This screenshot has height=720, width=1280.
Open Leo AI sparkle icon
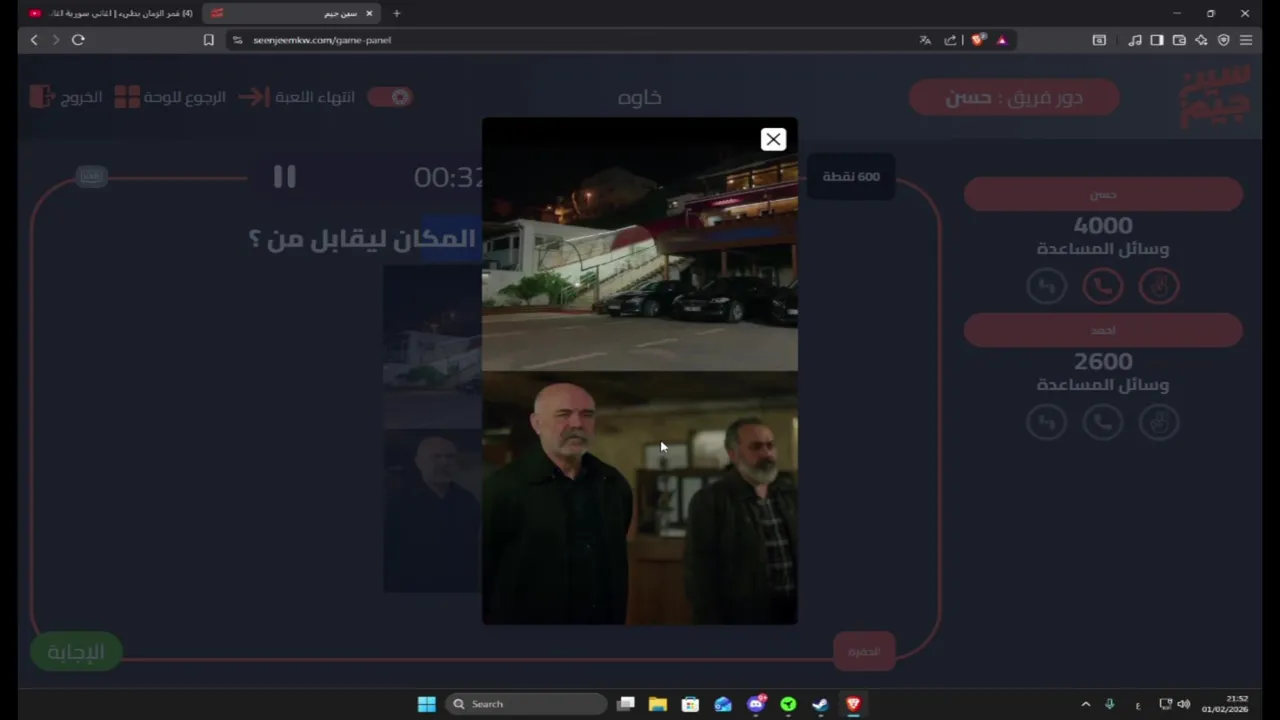pos(1201,40)
